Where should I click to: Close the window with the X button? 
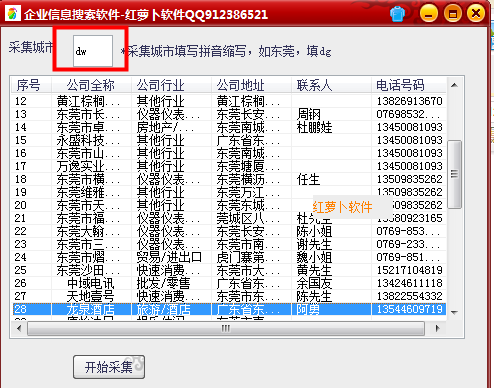476,14
